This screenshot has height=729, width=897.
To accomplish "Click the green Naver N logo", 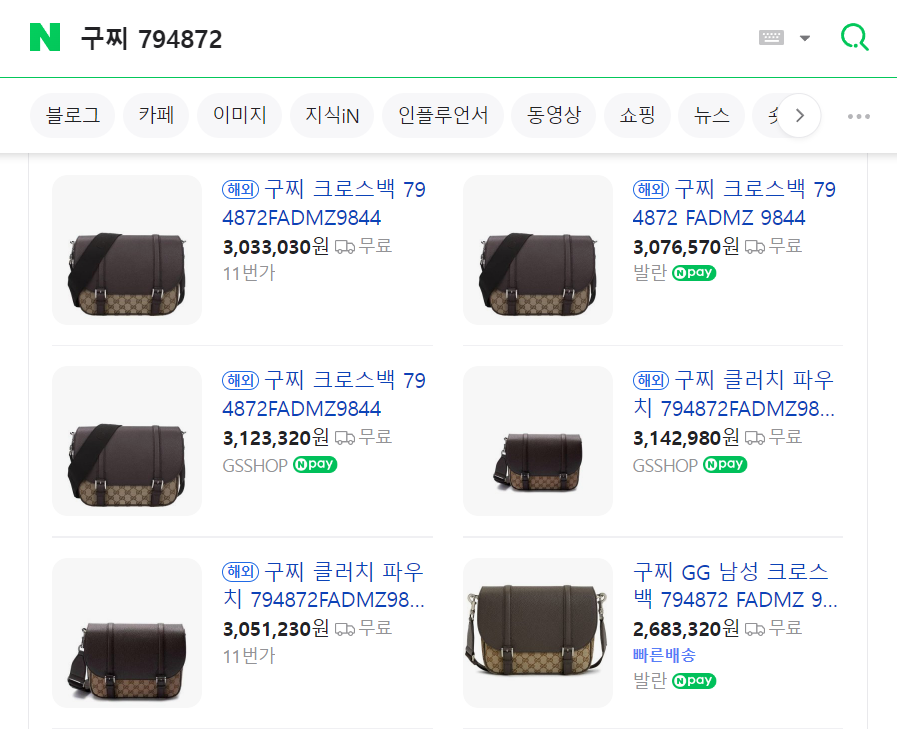I will tap(45, 38).
